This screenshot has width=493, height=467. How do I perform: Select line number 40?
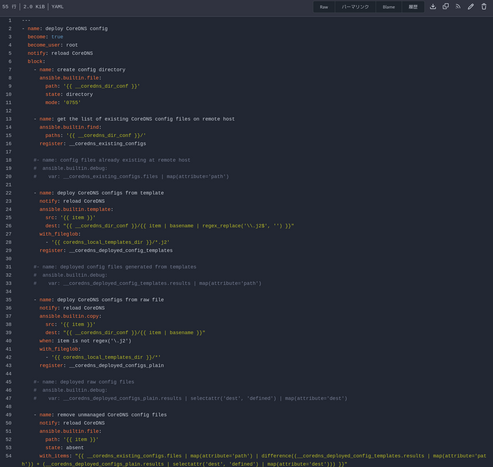coord(8,341)
